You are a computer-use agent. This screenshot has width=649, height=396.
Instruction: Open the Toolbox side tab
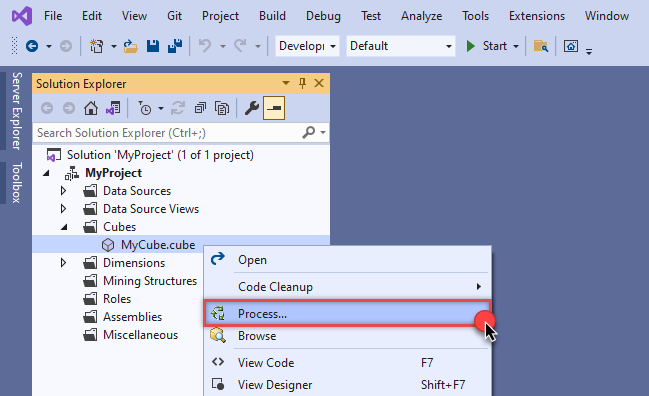pos(16,182)
